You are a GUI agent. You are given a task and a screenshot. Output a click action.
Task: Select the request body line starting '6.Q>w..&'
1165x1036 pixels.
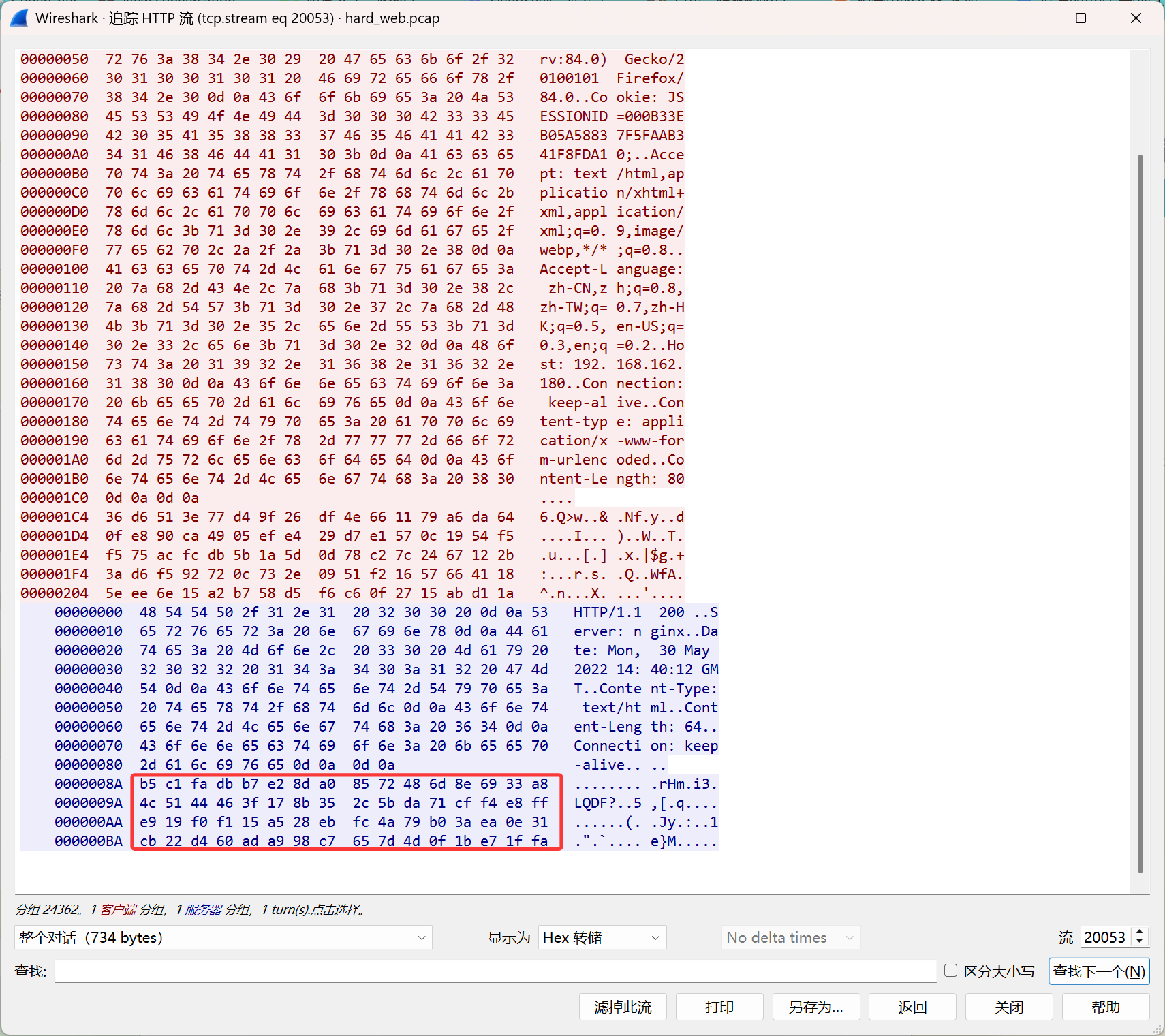[x=352, y=517]
